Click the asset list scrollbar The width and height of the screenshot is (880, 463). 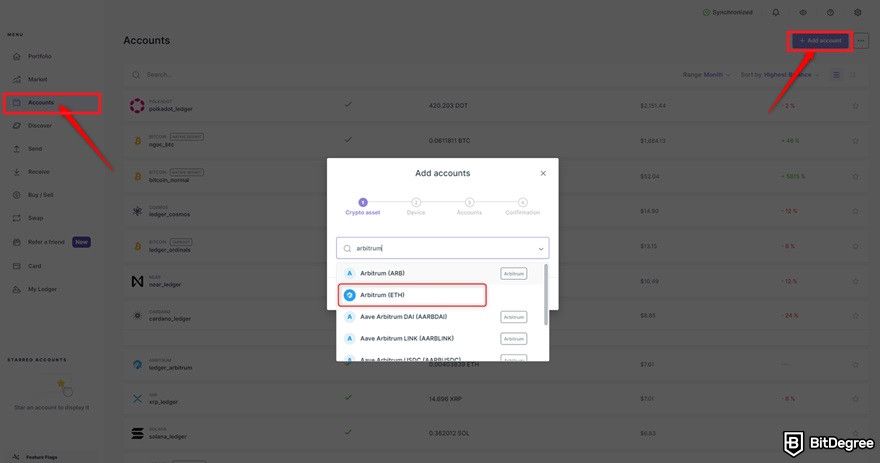coord(546,295)
